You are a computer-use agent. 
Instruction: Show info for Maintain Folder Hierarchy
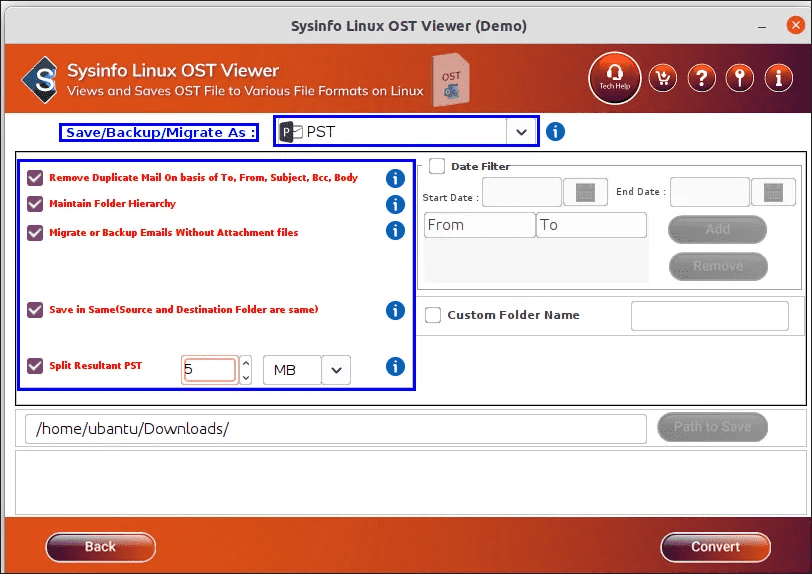[395, 204]
